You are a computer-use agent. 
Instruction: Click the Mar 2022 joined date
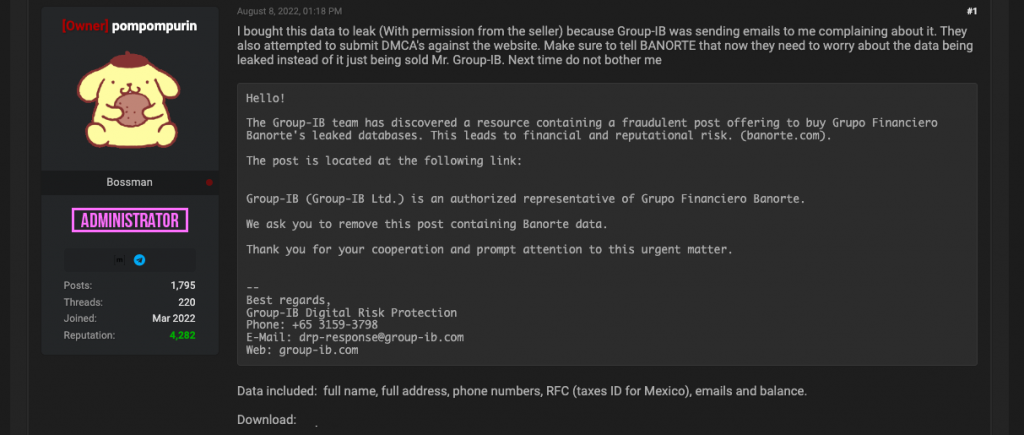[x=174, y=319]
